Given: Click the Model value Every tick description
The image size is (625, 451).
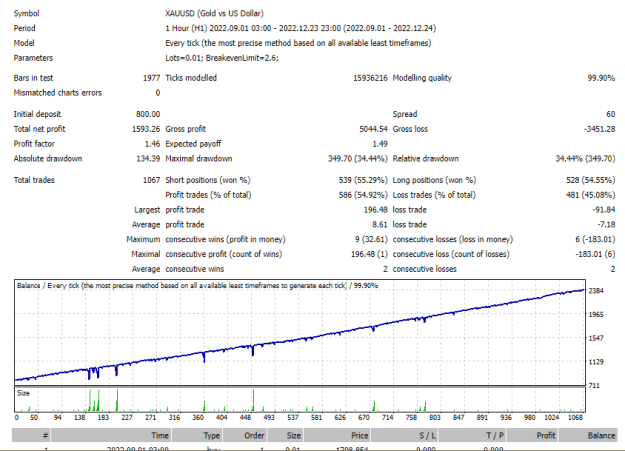Looking at the screenshot, I should (298, 43).
